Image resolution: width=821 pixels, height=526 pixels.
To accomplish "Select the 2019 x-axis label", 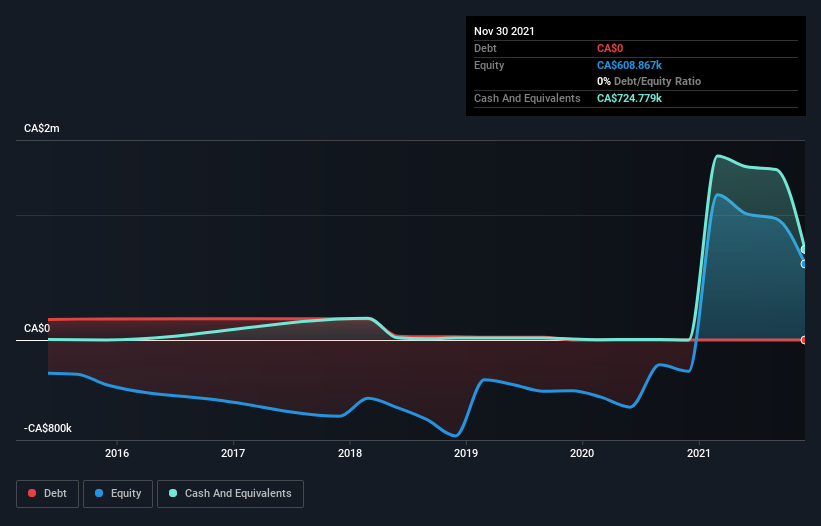I will [x=466, y=453].
